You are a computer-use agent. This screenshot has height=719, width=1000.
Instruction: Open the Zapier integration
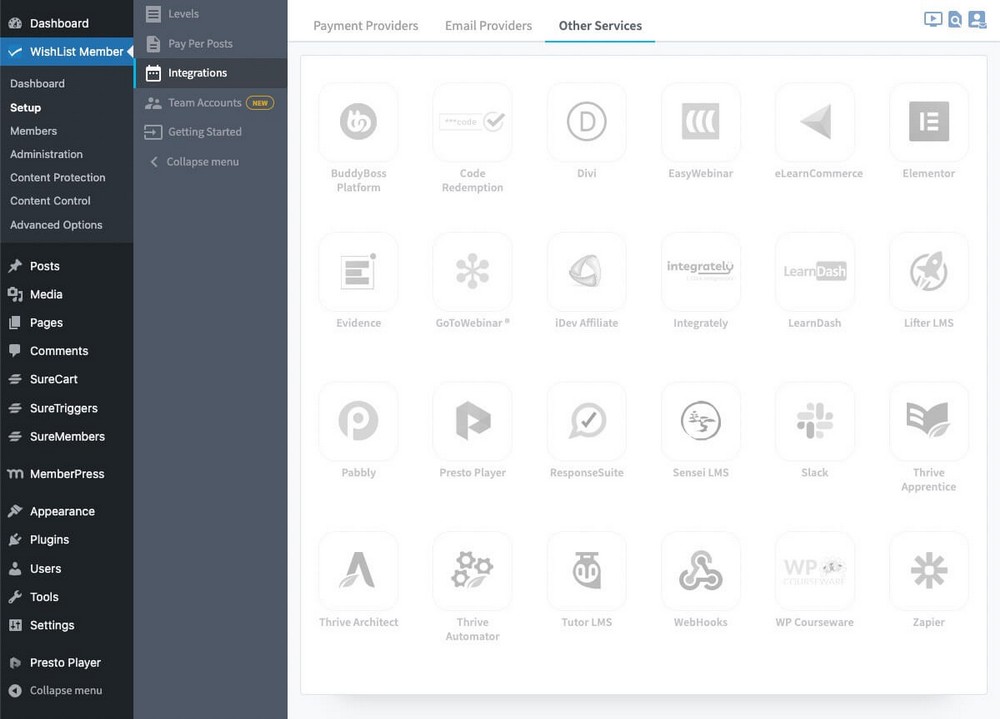tap(929, 570)
